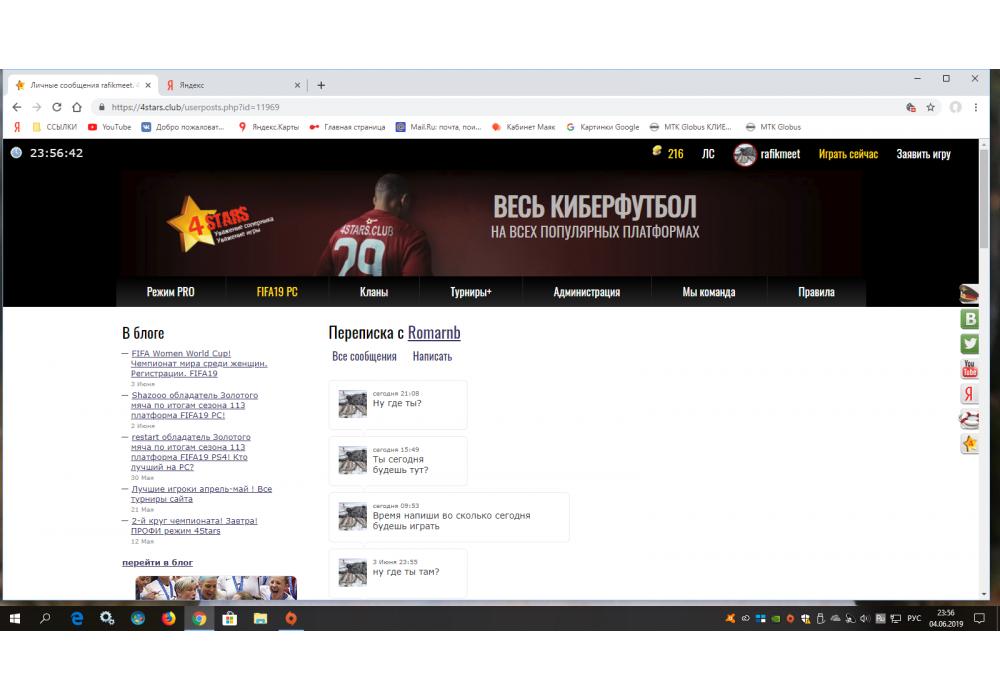The height and width of the screenshot is (700, 1000).
Task: Open the Мы команда menu
Action: (709, 292)
